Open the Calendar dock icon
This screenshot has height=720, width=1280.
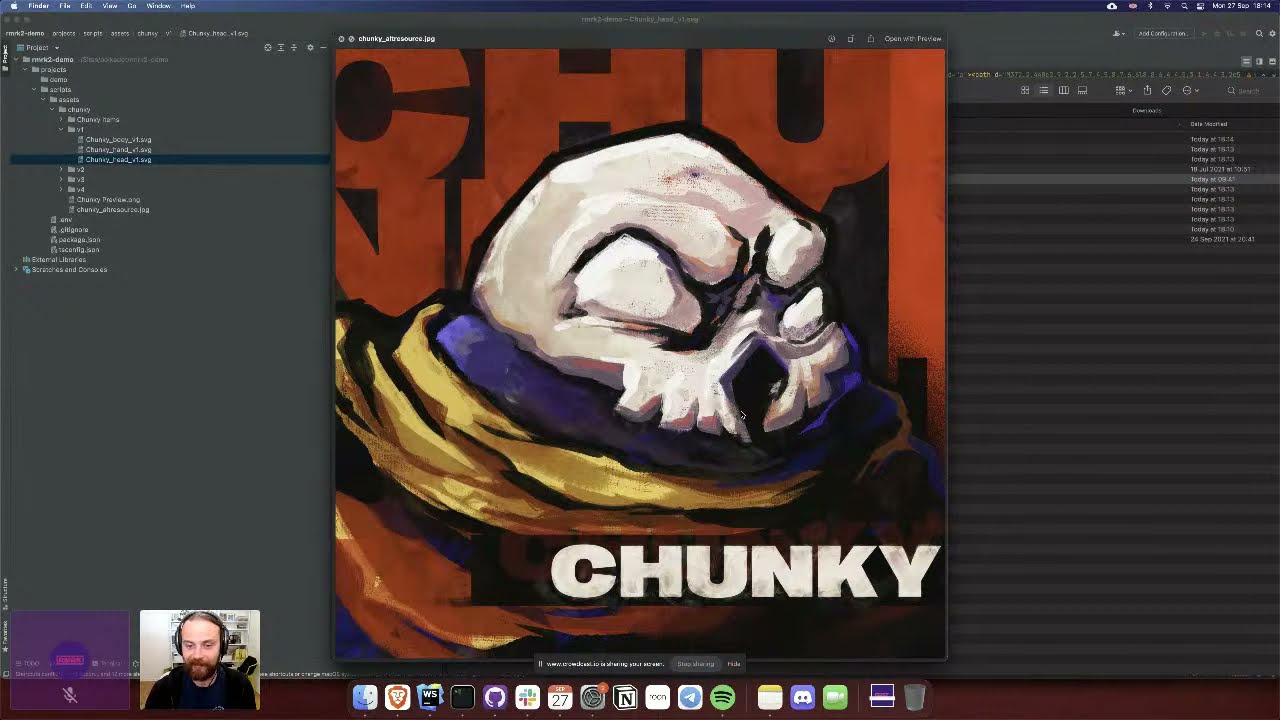click(x=560, y=696)
